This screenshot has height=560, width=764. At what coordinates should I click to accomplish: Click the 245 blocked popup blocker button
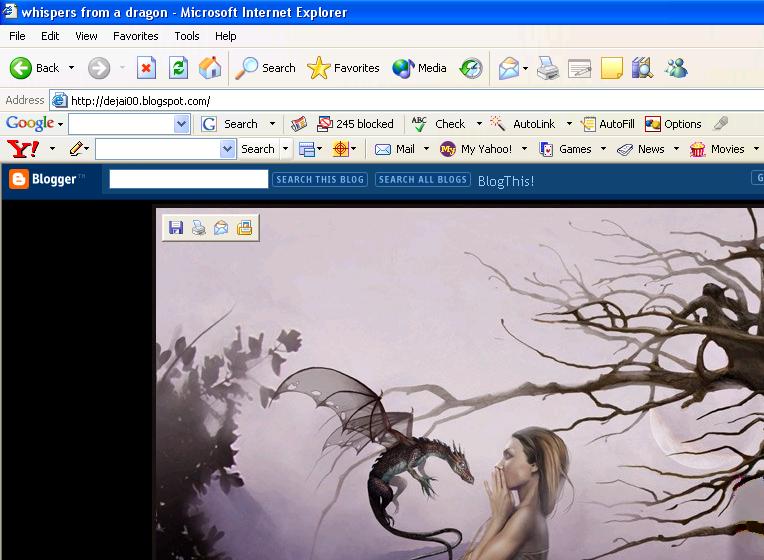pyautogui.click(x=355, y=124)
